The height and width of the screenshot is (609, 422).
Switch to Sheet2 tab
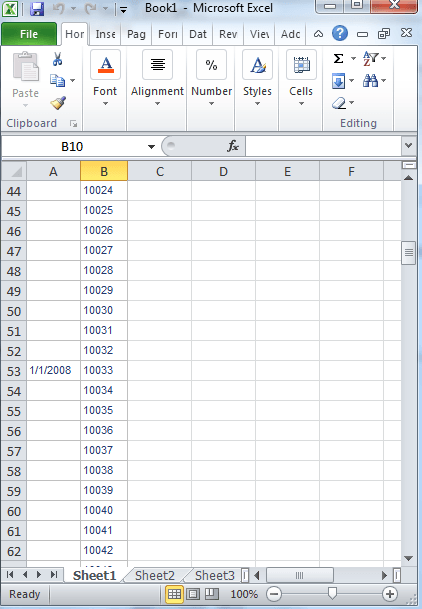click(155, 575)
